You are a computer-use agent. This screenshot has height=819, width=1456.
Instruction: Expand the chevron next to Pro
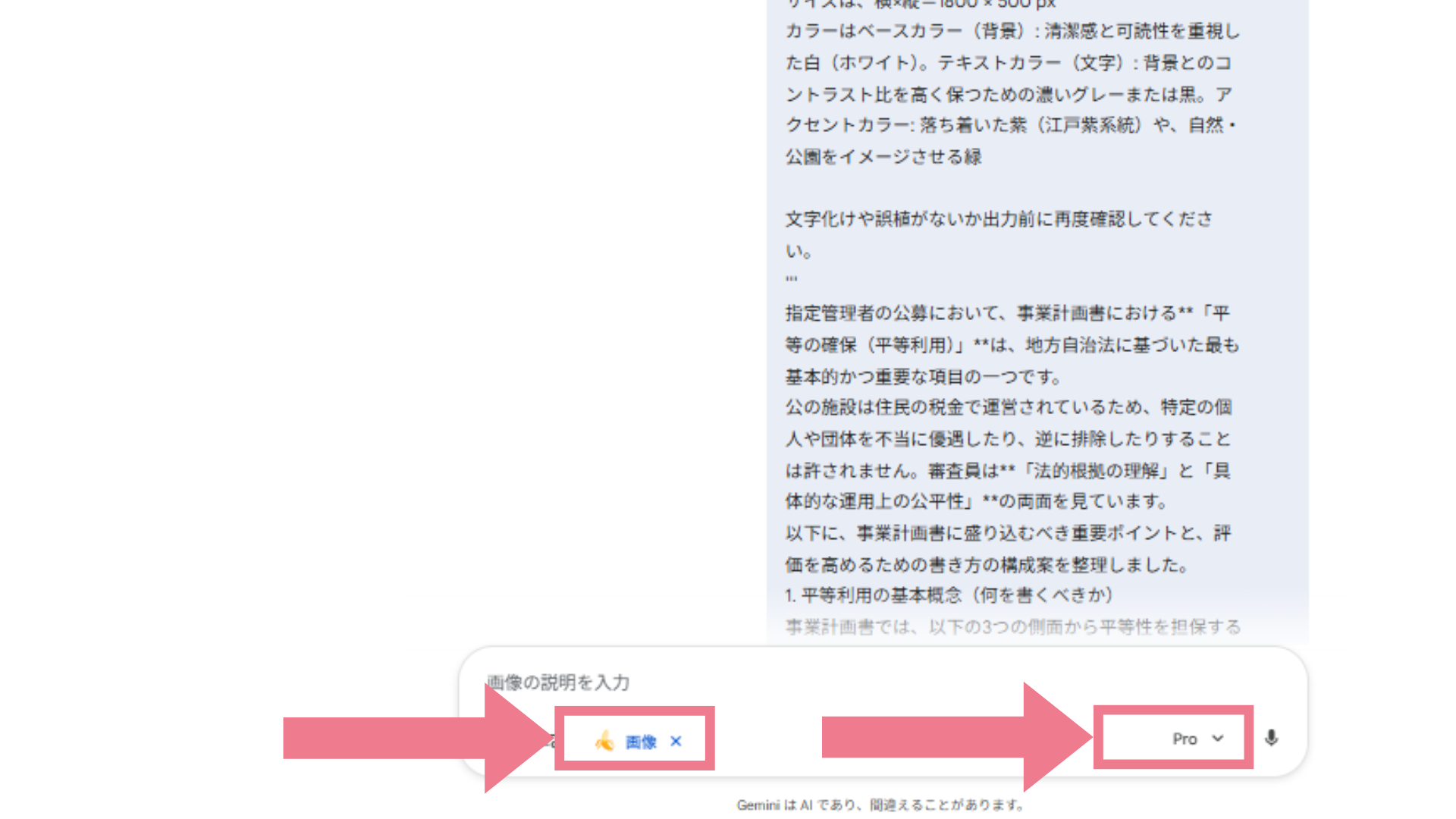(x=1218, y=739)
